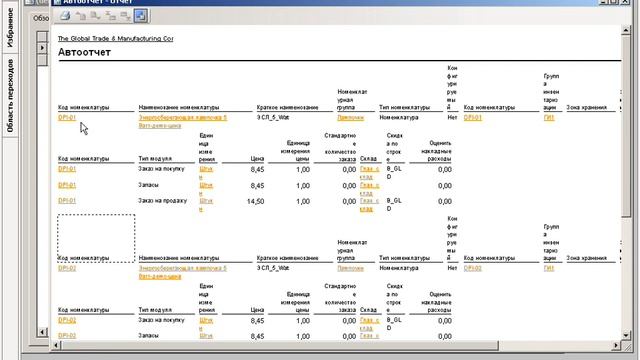Click price 8,45 in DPI-01 Запасы row
This screenshot has height=360, width=640.
pyautogui.click(x=257, y=186)
